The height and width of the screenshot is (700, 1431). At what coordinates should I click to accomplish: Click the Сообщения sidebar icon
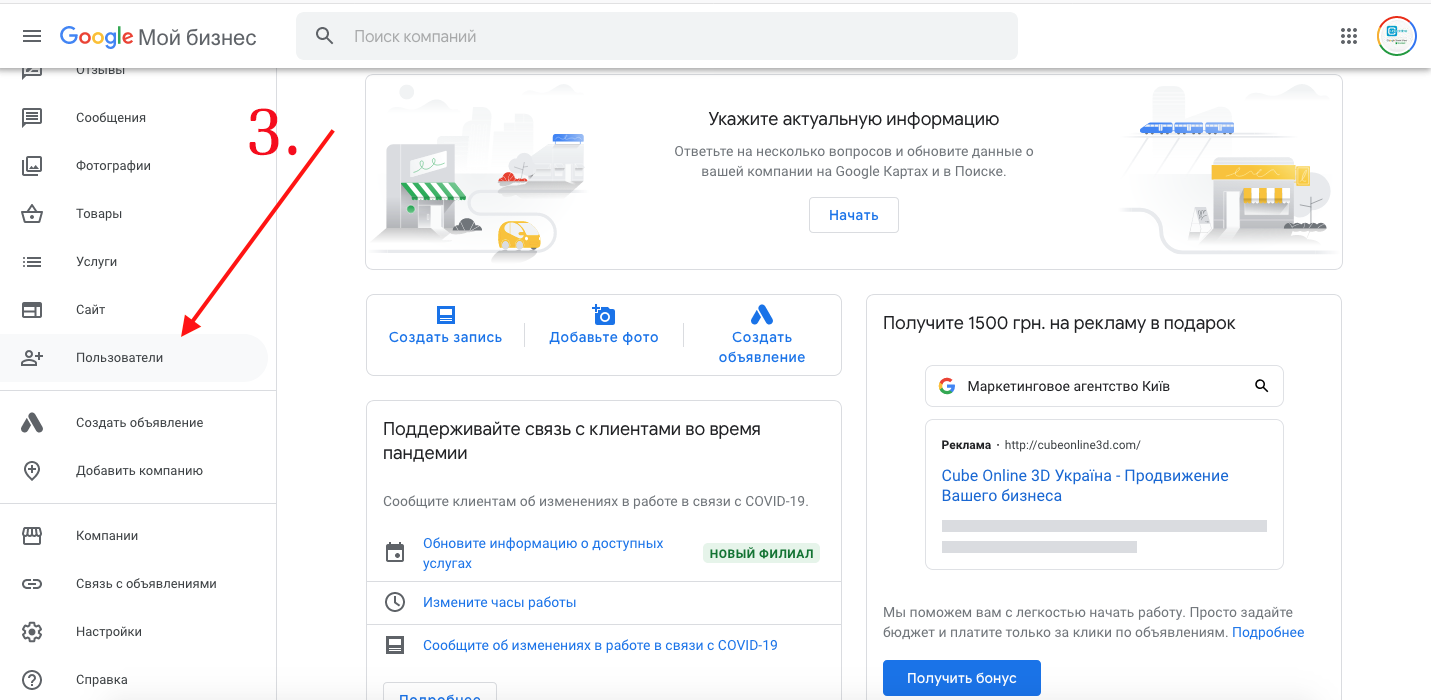click(x=32, y=118)
